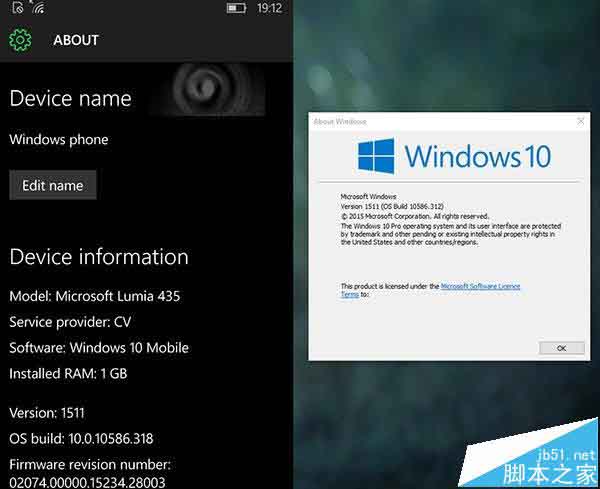Image resolution: width=600 pixels, height=489 pixels.
Task: Tap the Device name heading
Action: pos(70,98)
